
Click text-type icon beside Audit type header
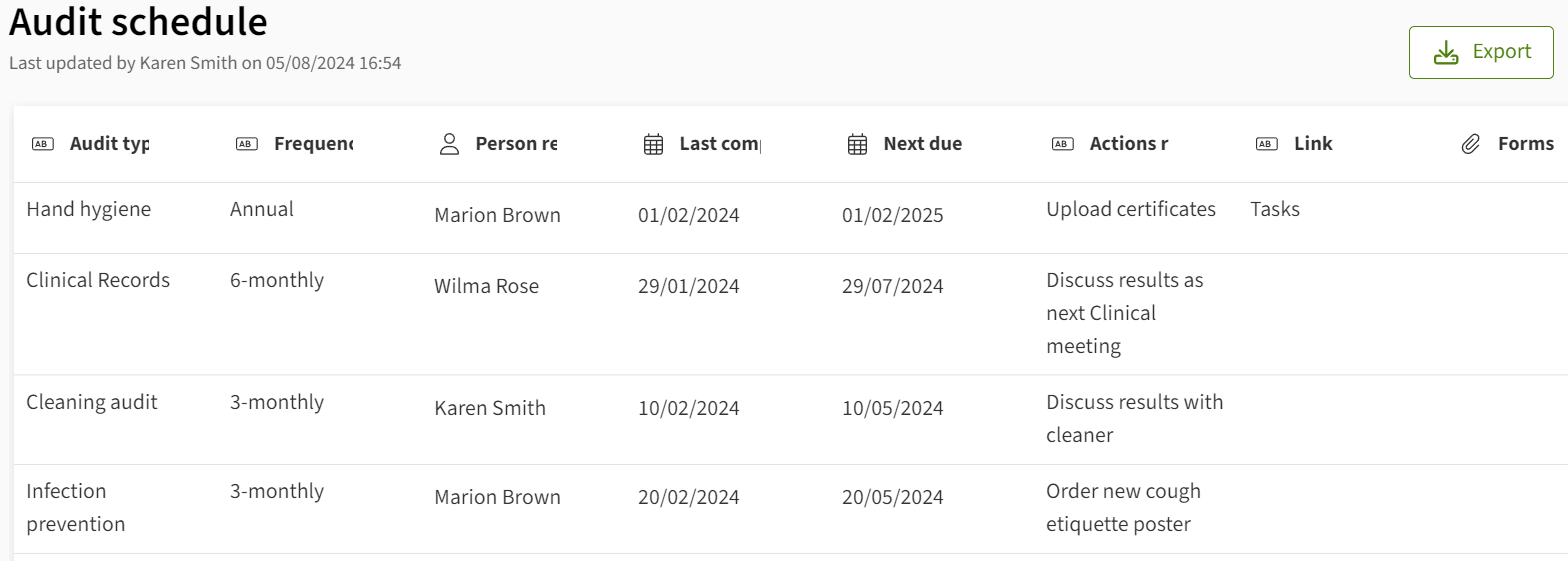[x=42, y=144]
